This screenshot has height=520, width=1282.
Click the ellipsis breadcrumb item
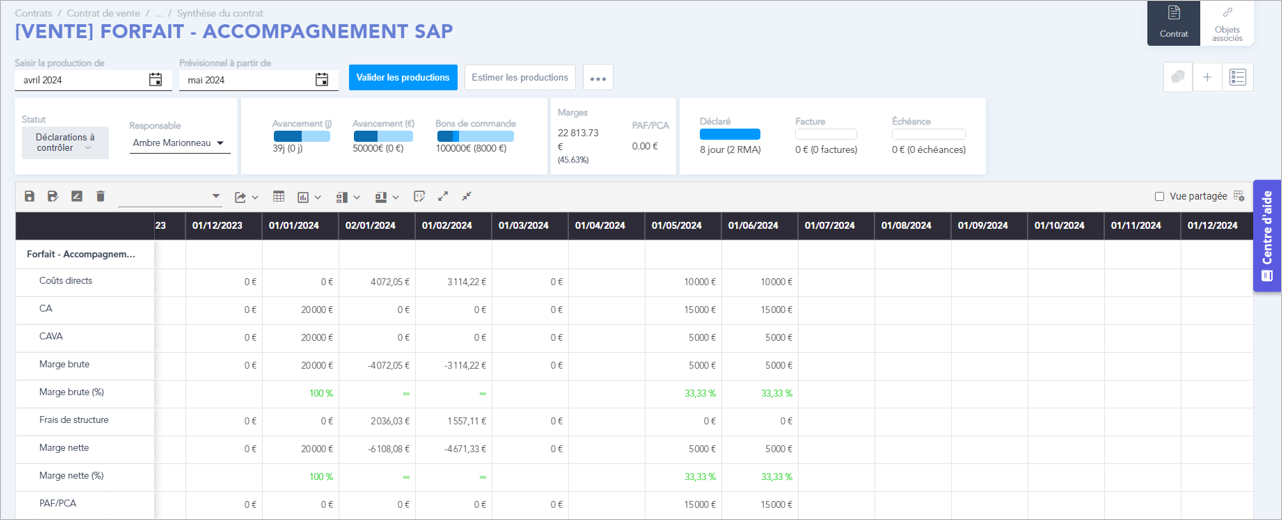click(x=158, y=14)
